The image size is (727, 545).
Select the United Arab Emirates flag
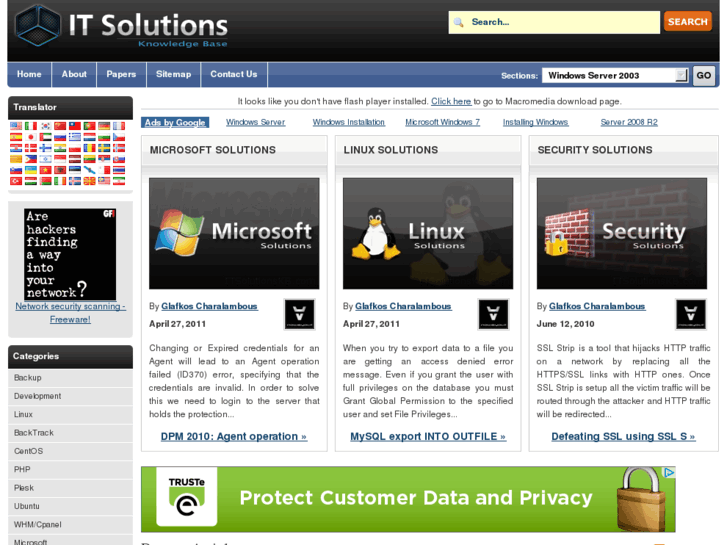click(45, 137)
